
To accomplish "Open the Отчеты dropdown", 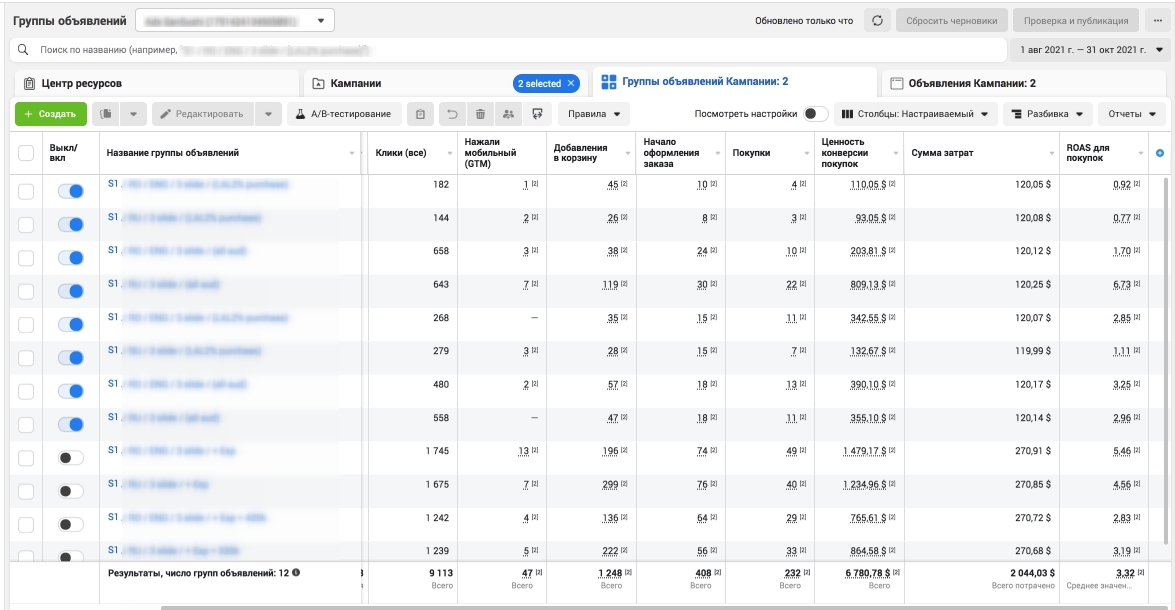I will [1132, 114].
